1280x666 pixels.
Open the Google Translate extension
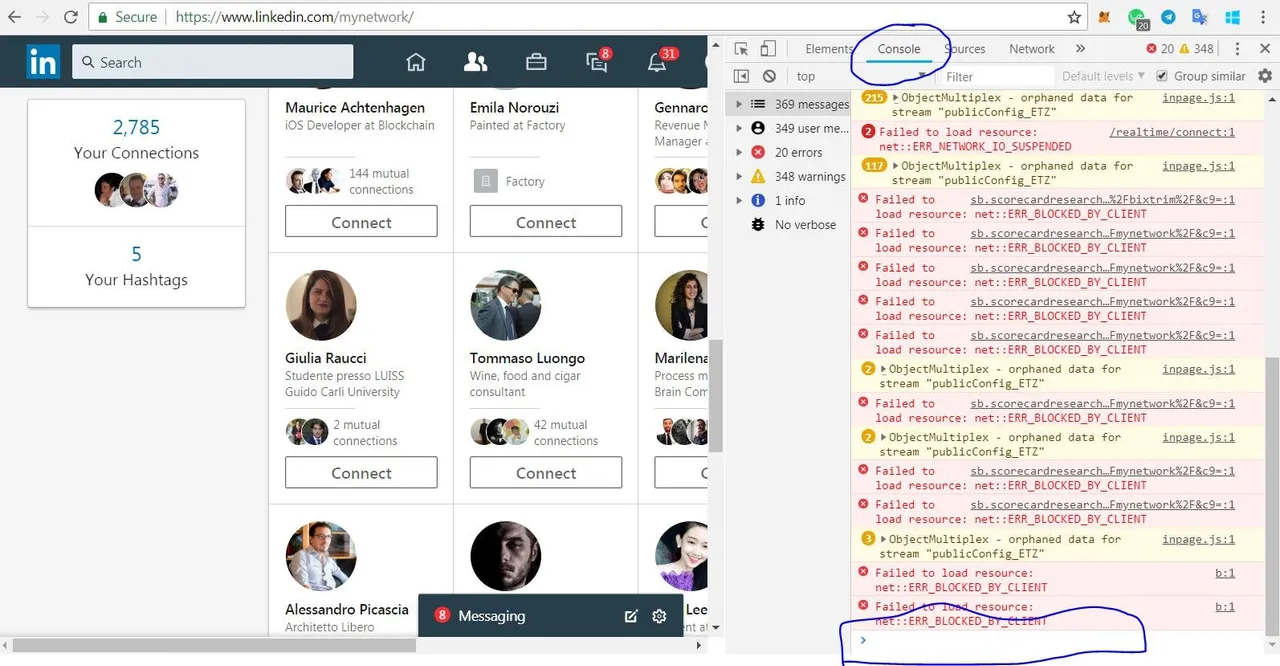1200,17
